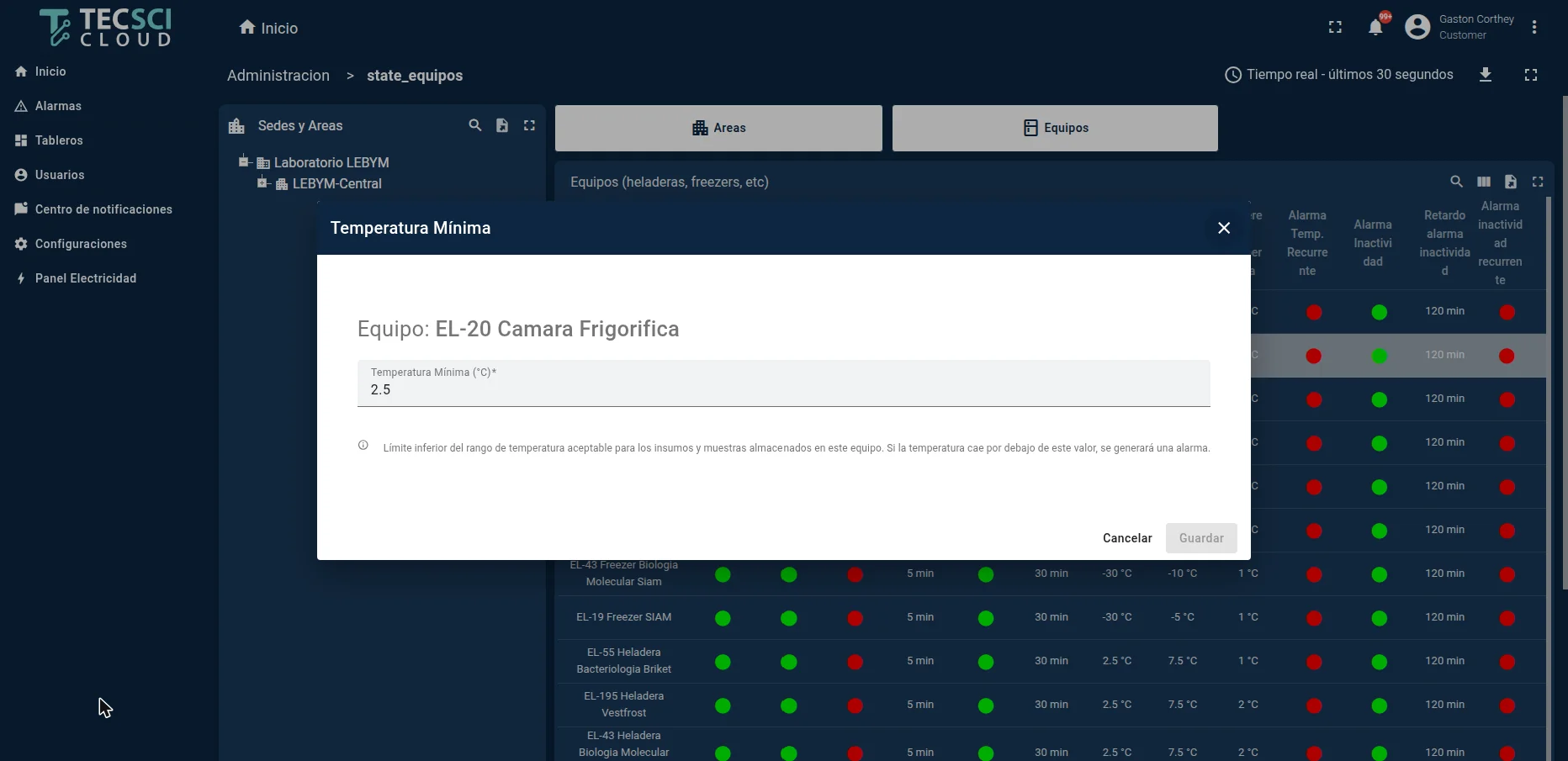
Task: Export Equipos table data icon
Action: (x=1511, y=182)
